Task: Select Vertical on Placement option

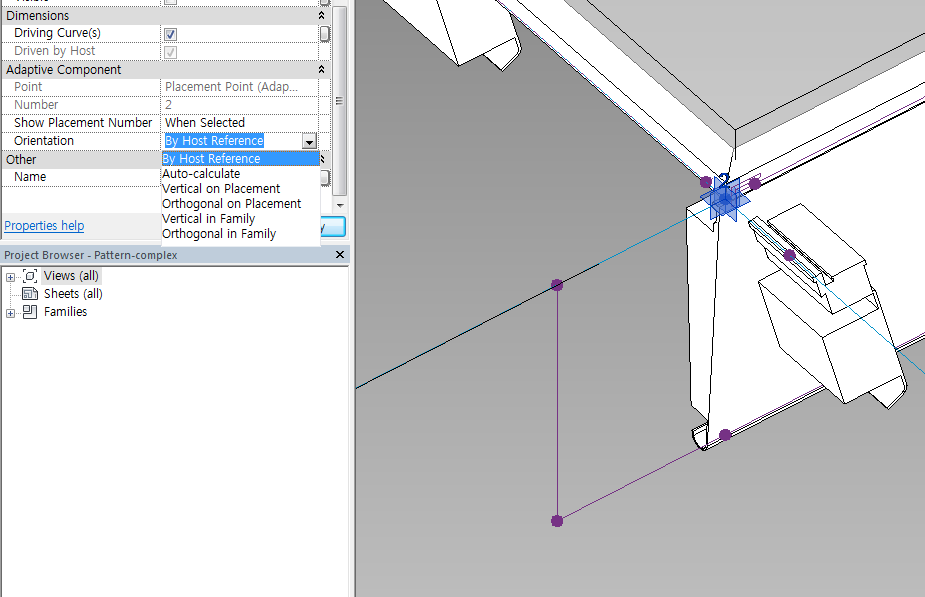Action: 221,189
